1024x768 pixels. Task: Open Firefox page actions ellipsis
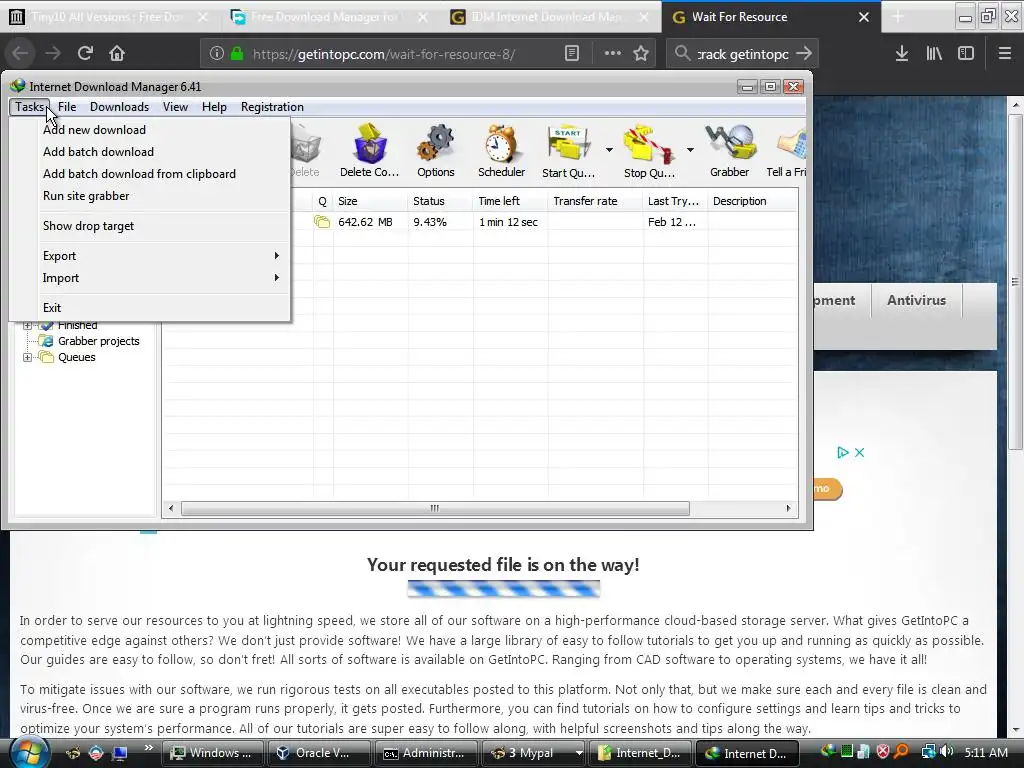click(613, 53)
